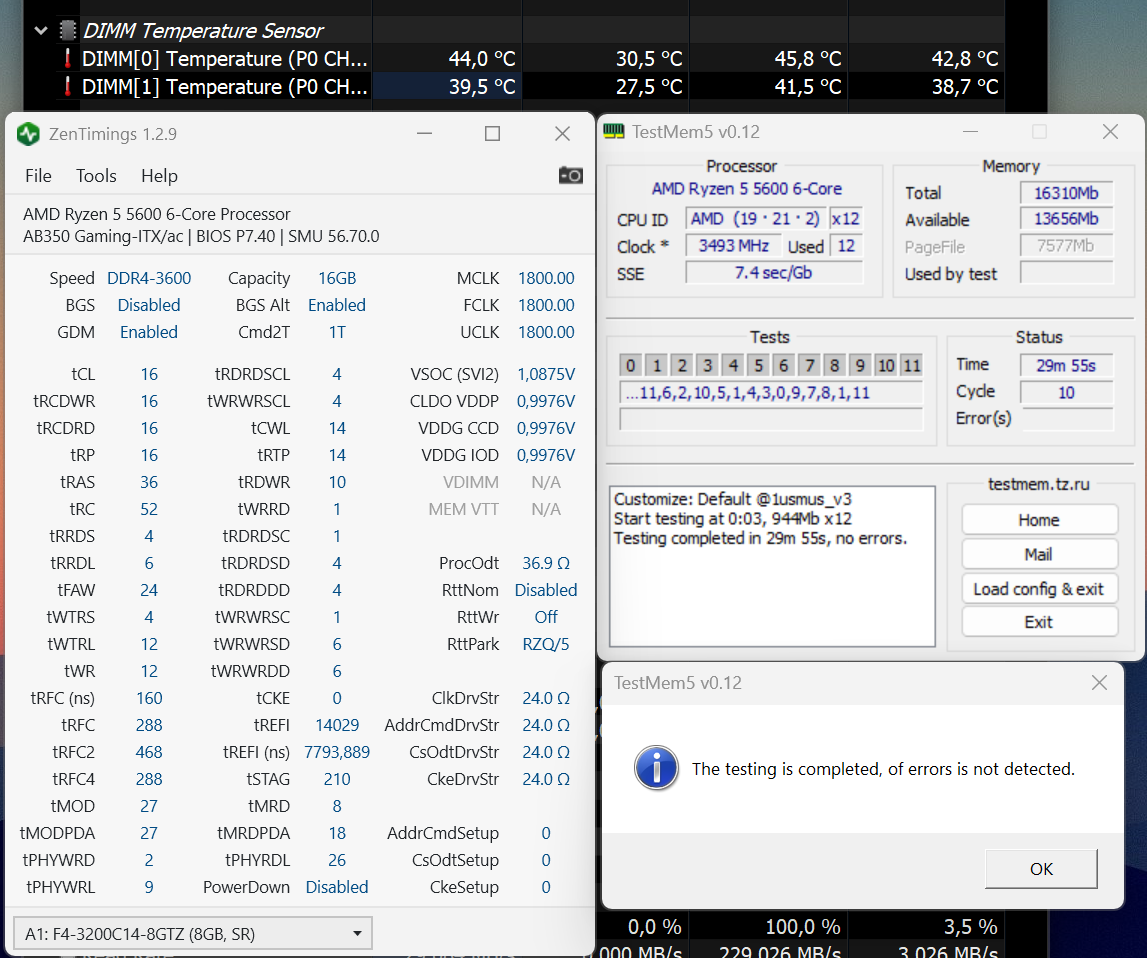Click the tCL value 16
The height and width of the screenshot is (958, 1147).
149,374
